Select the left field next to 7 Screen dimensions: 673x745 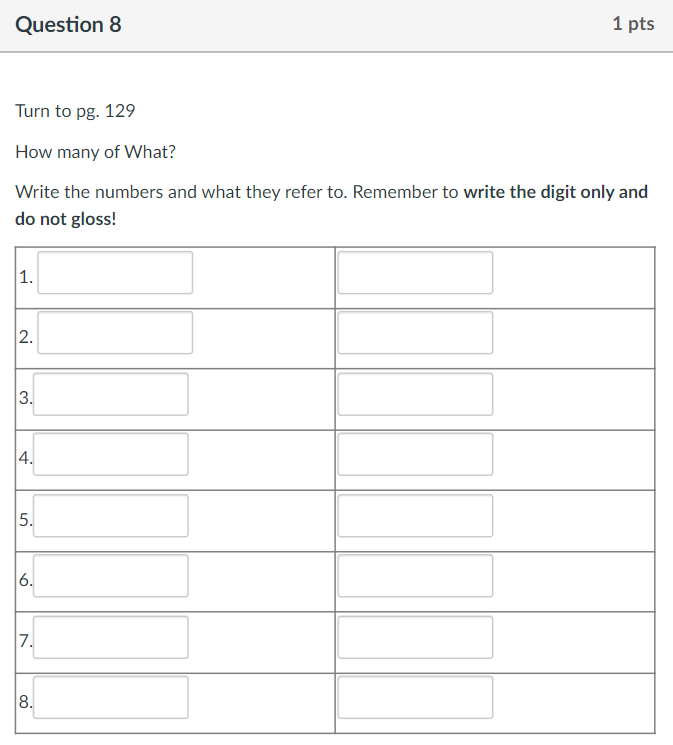point(112,637)
